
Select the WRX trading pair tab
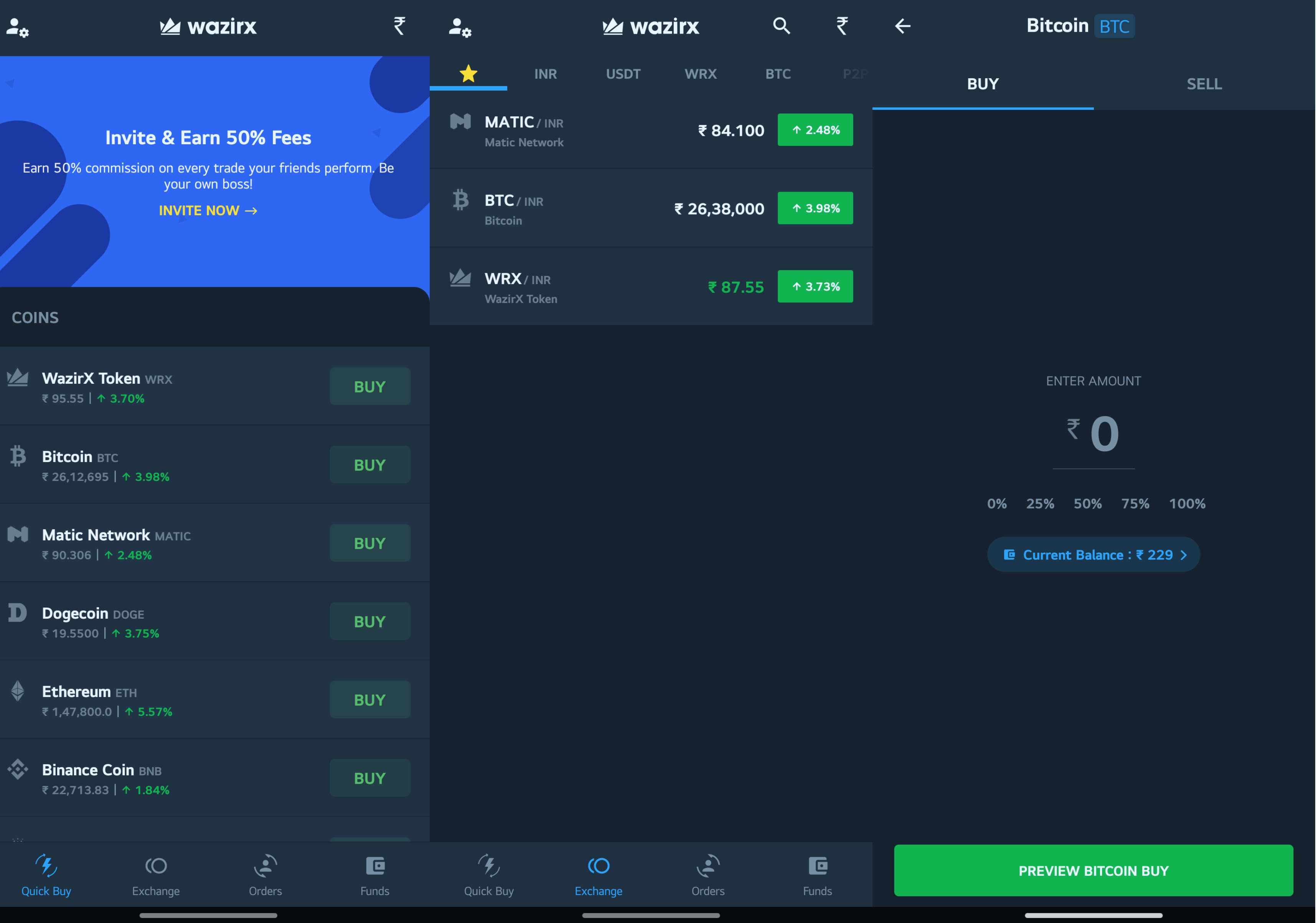pyautogui.click(x=700, y=73)
